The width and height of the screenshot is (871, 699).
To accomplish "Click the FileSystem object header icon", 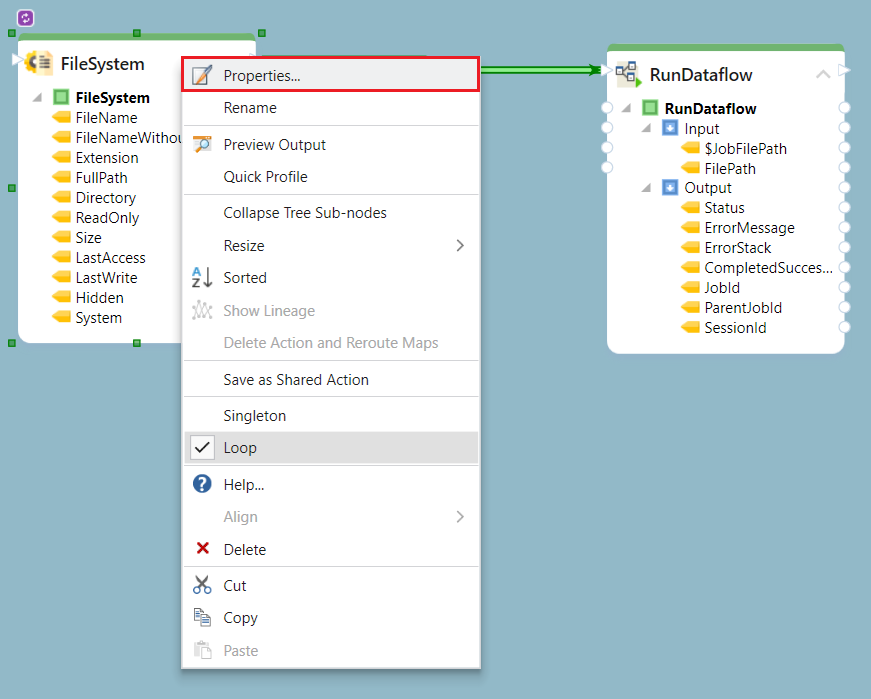I will click(40, 63).
